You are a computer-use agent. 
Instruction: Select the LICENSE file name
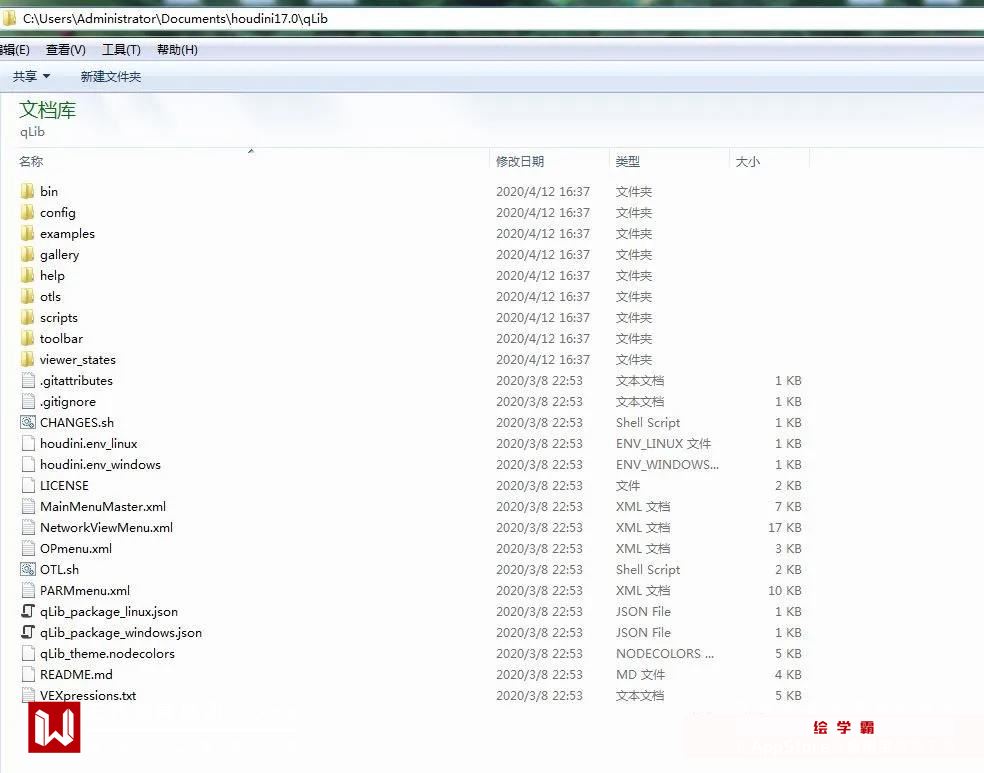pos(64,486)
